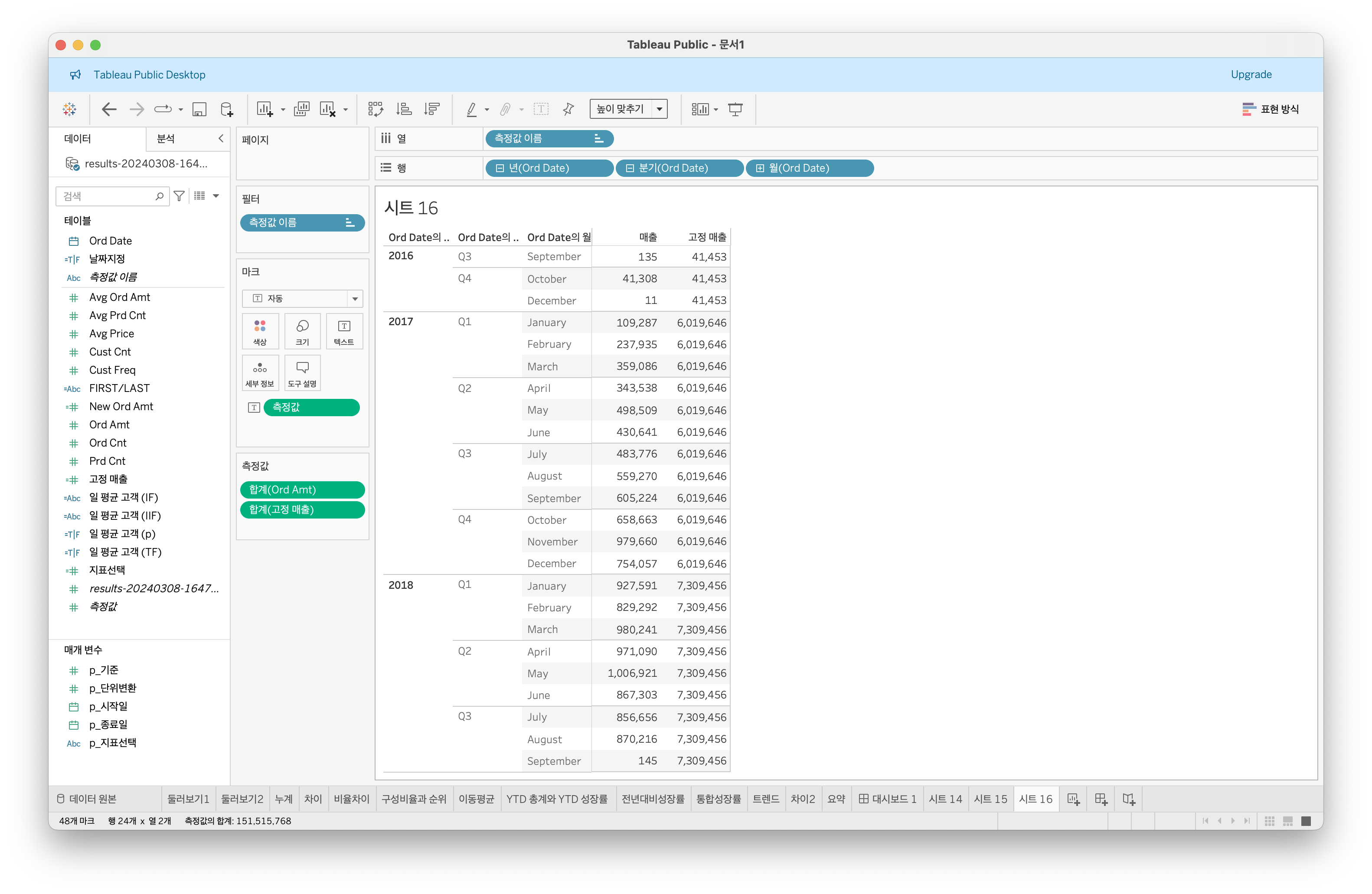Click the swap rows and columns icon
The image size is (1372, 894).
tap(375, 109)
